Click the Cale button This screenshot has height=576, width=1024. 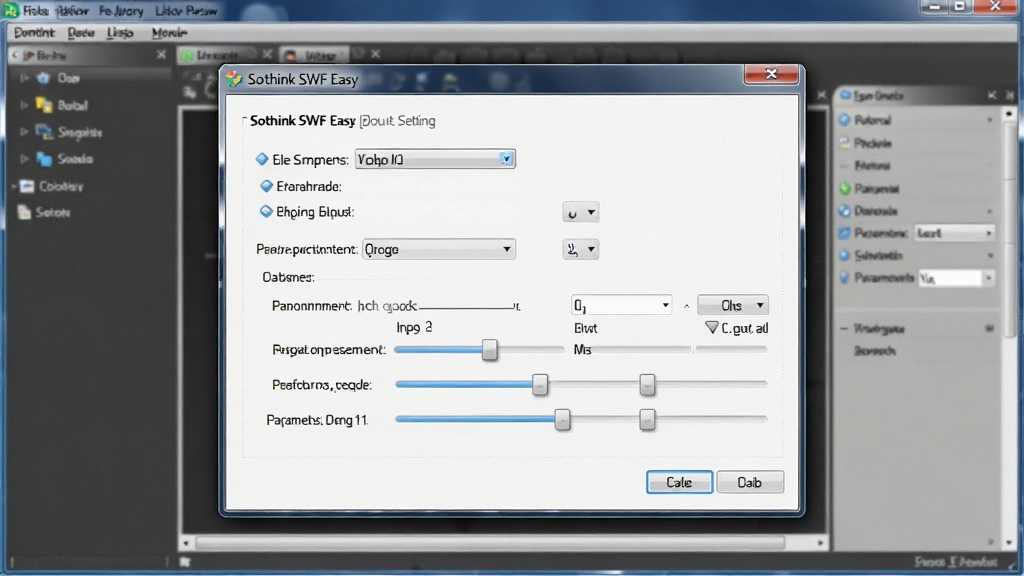679,482
